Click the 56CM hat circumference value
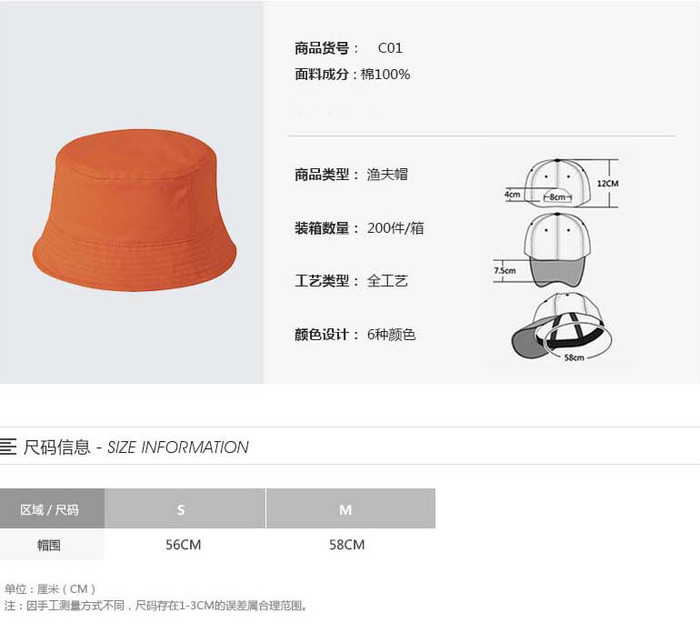 tap(183, 545)
